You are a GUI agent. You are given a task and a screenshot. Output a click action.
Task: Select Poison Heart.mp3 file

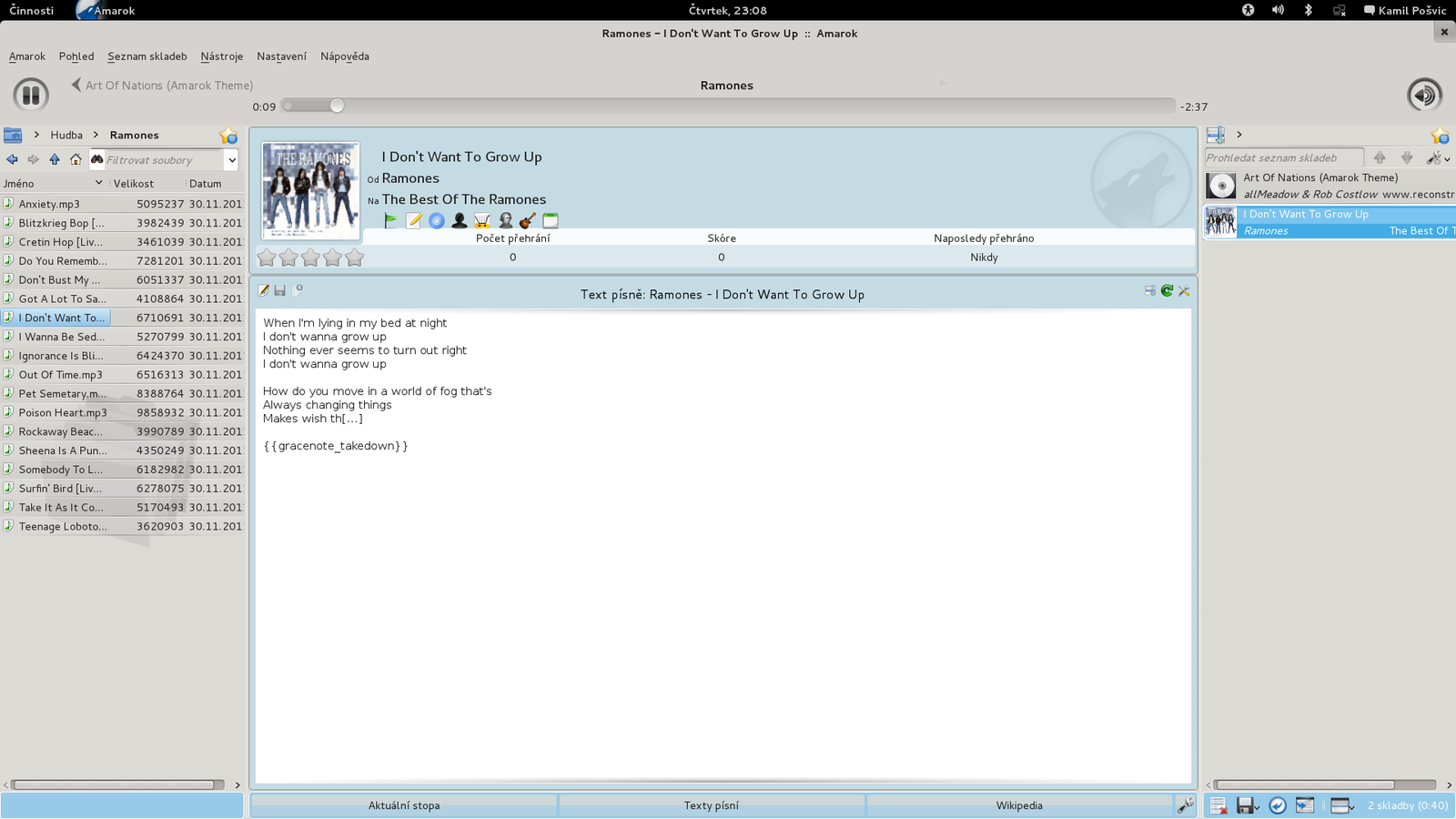122,412
